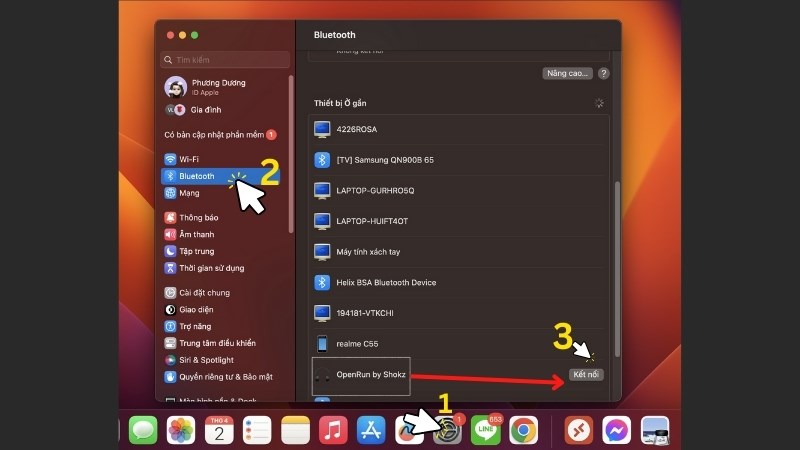This screenshot has width=800, height=450.
Task: Click the Mạng globe icon
Action: 170,193
